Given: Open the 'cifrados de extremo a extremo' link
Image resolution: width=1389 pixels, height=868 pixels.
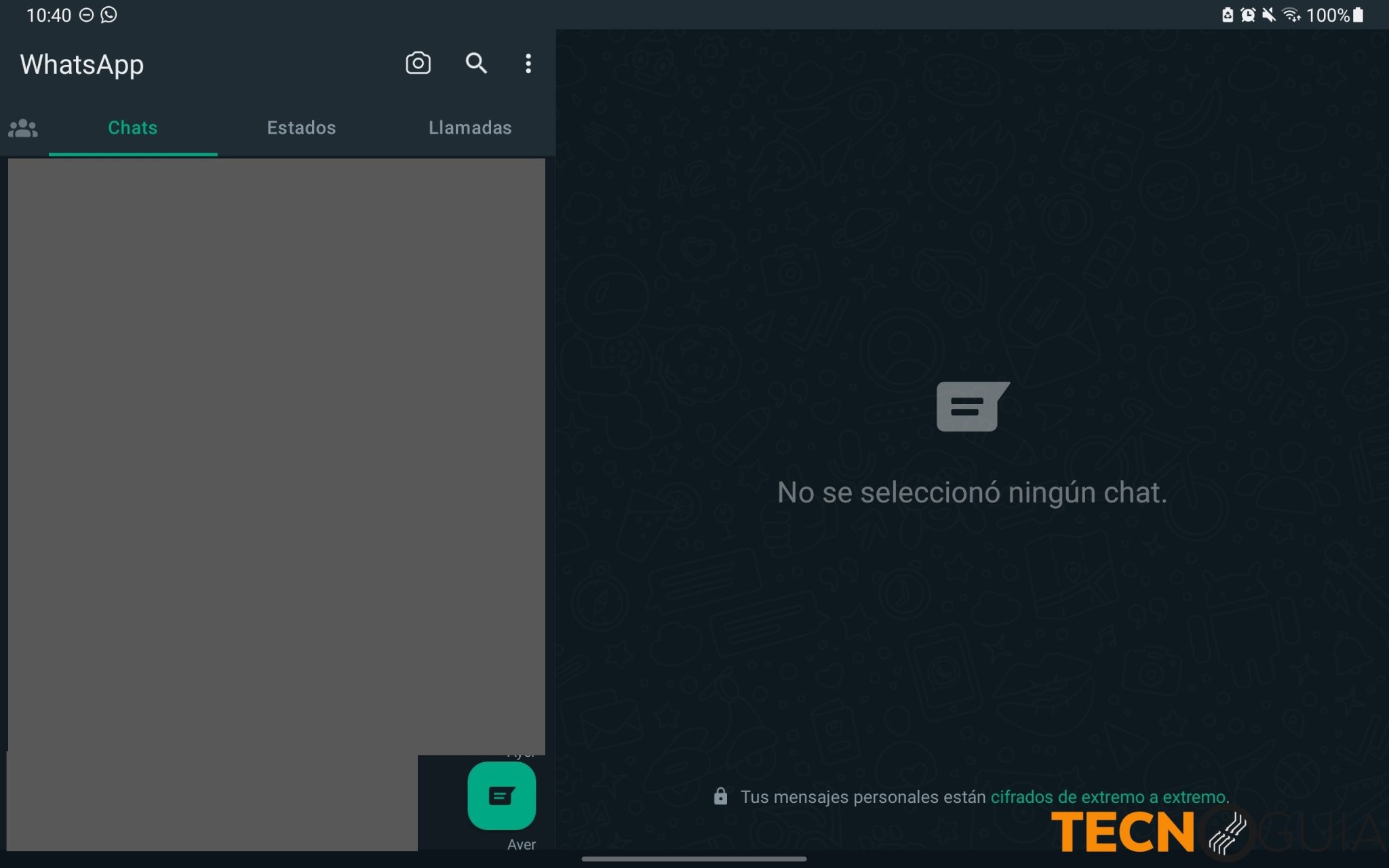Looking at the screenshot, I should coord(1110,797).
